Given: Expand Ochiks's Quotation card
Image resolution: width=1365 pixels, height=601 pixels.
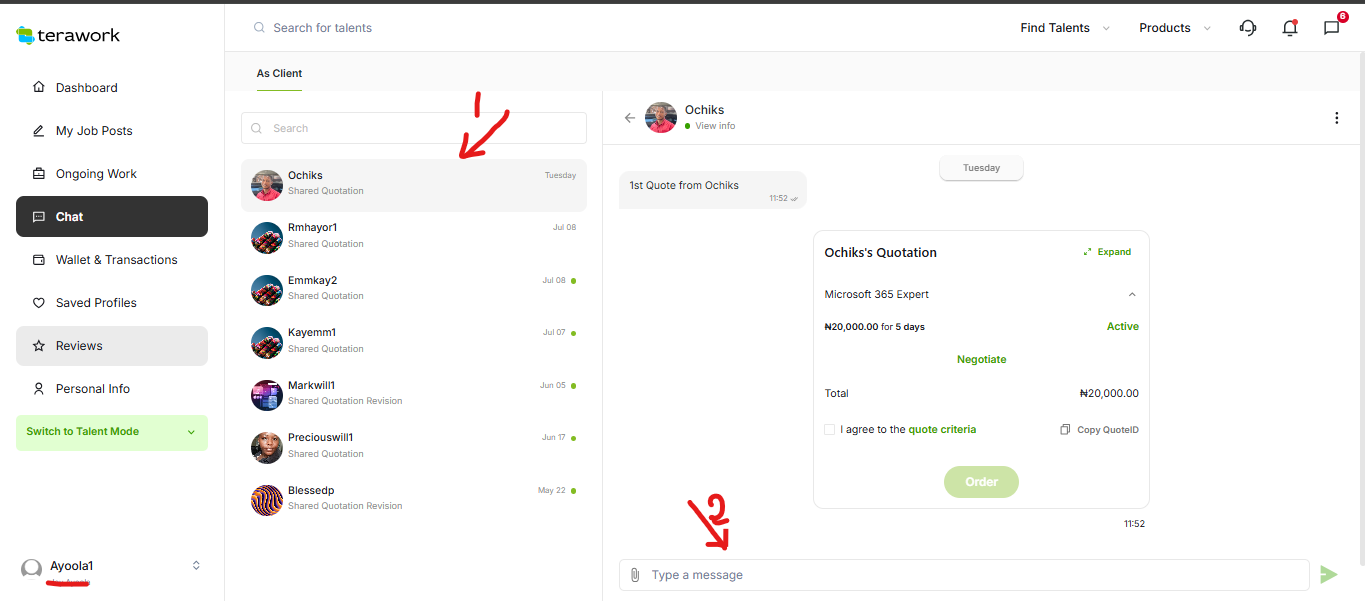Looking at the screenshot, I should 1107,252.
